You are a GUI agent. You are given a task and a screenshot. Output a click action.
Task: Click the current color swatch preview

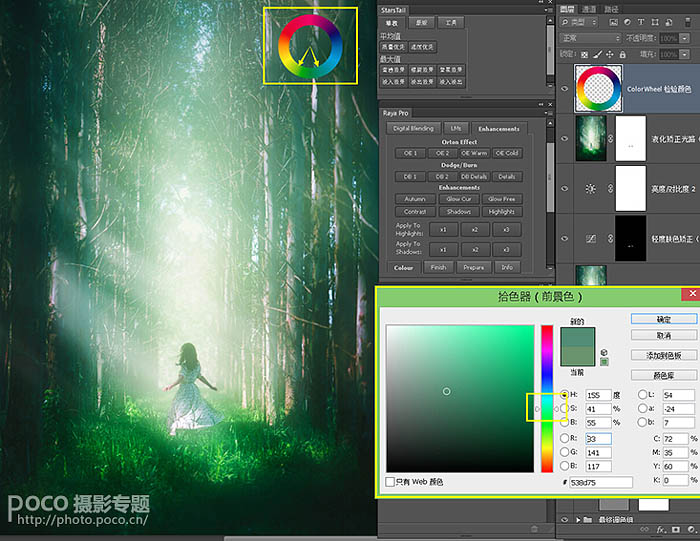pyautogui.click(x=578, y=356)
